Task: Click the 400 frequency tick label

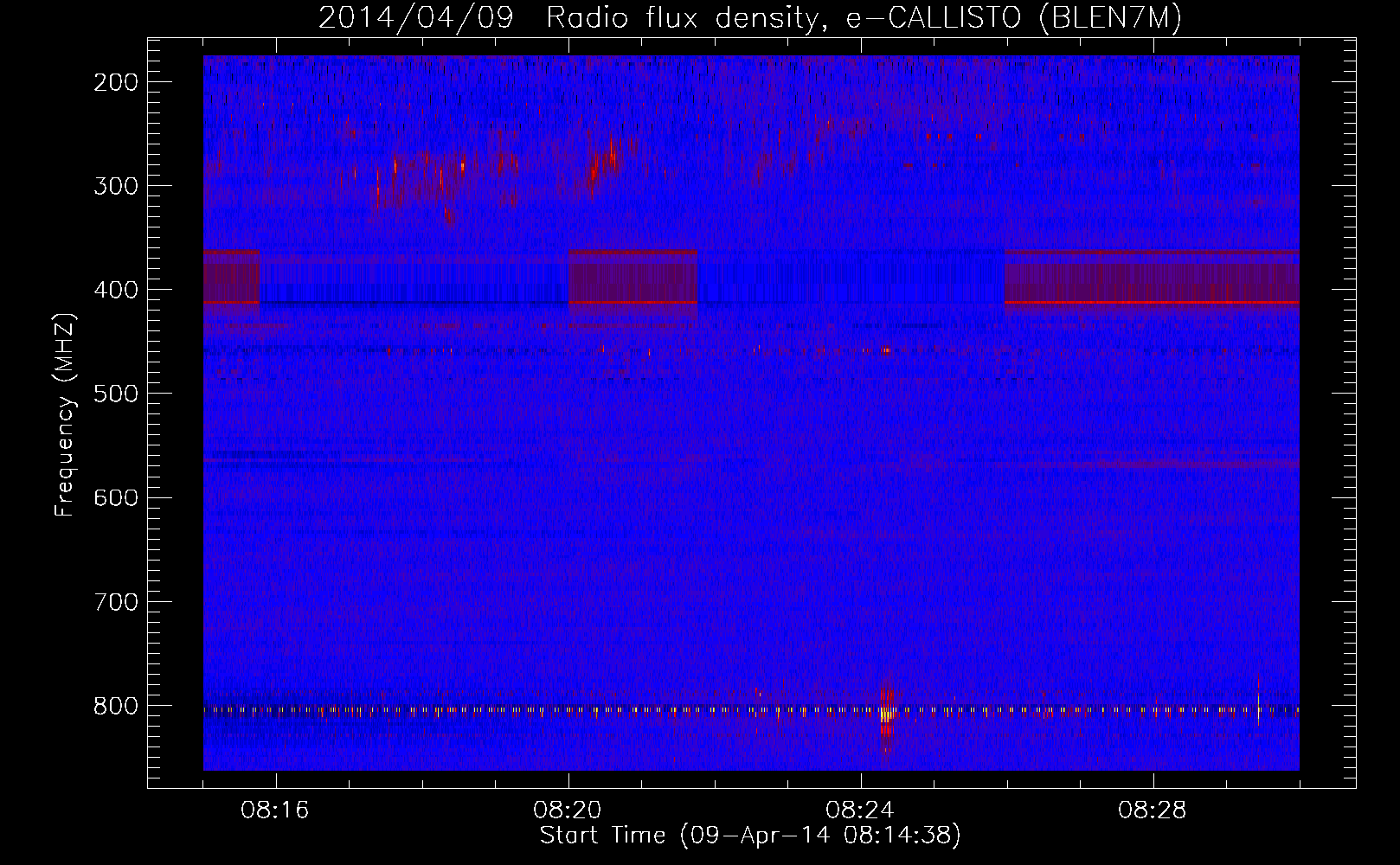Action: tap(116, 290)
